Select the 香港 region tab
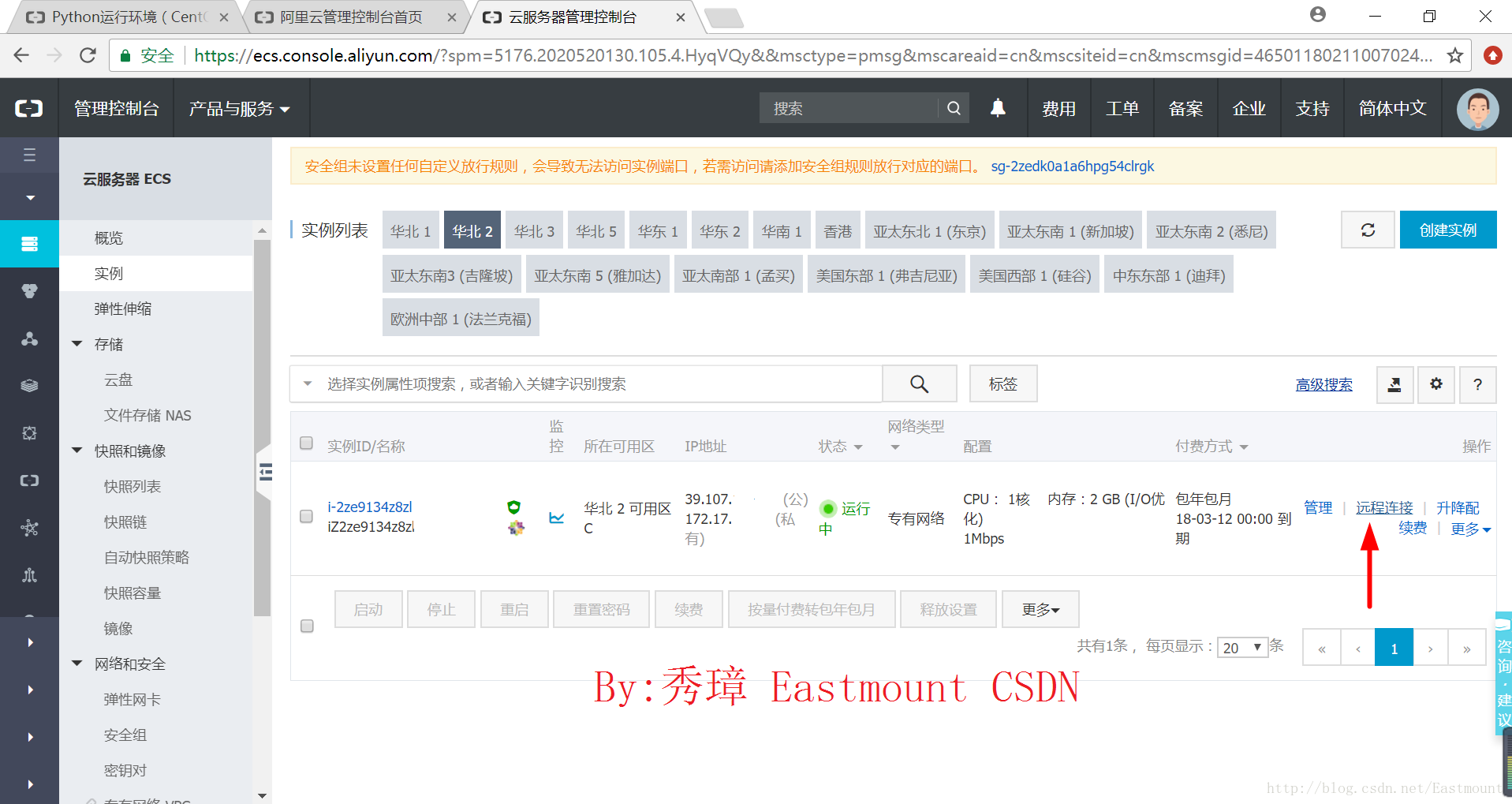 (x=838, y=230)
